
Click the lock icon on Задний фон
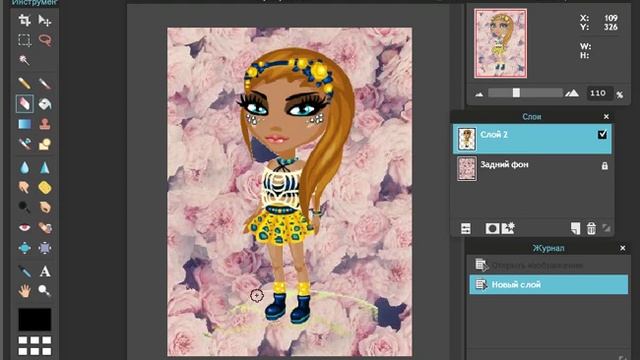[x=604, y=166]
